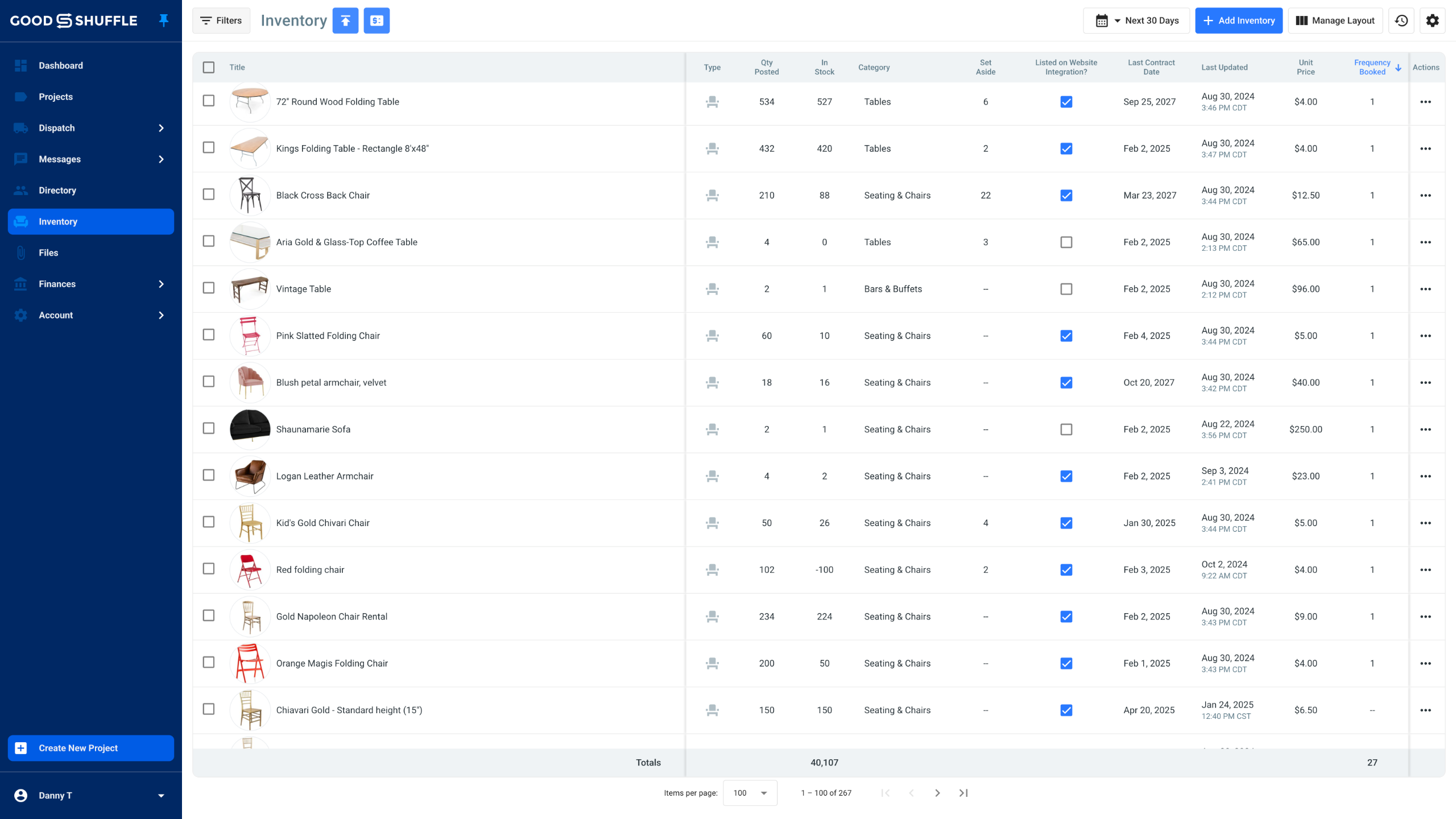Open the items per page dropdown
1456x819 pixels.
pyautogui.click(x=750, y=793)
